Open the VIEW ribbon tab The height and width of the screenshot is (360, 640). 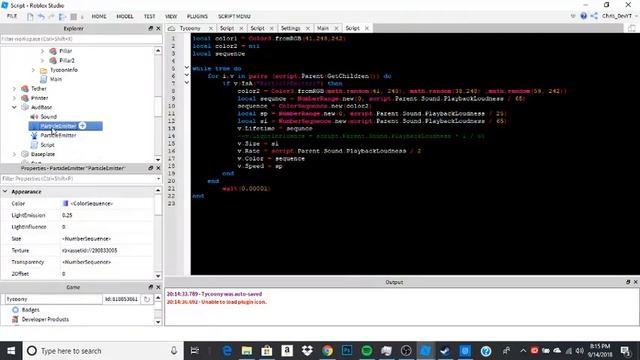point(171,16)
